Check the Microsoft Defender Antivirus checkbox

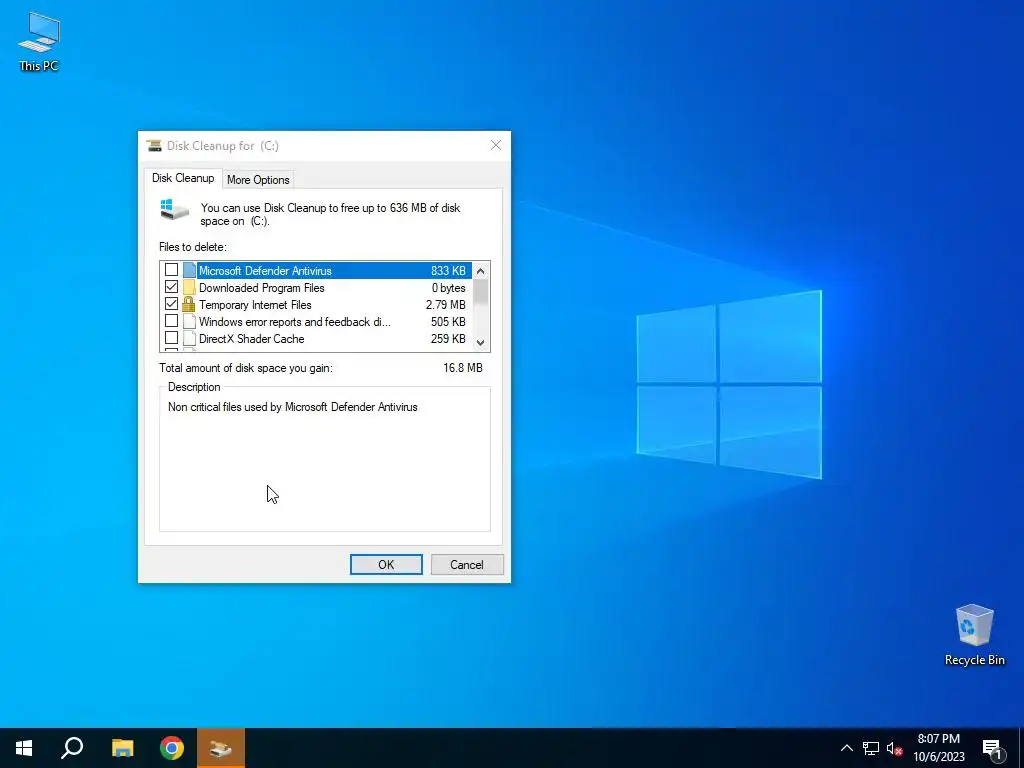click(171, 270)
